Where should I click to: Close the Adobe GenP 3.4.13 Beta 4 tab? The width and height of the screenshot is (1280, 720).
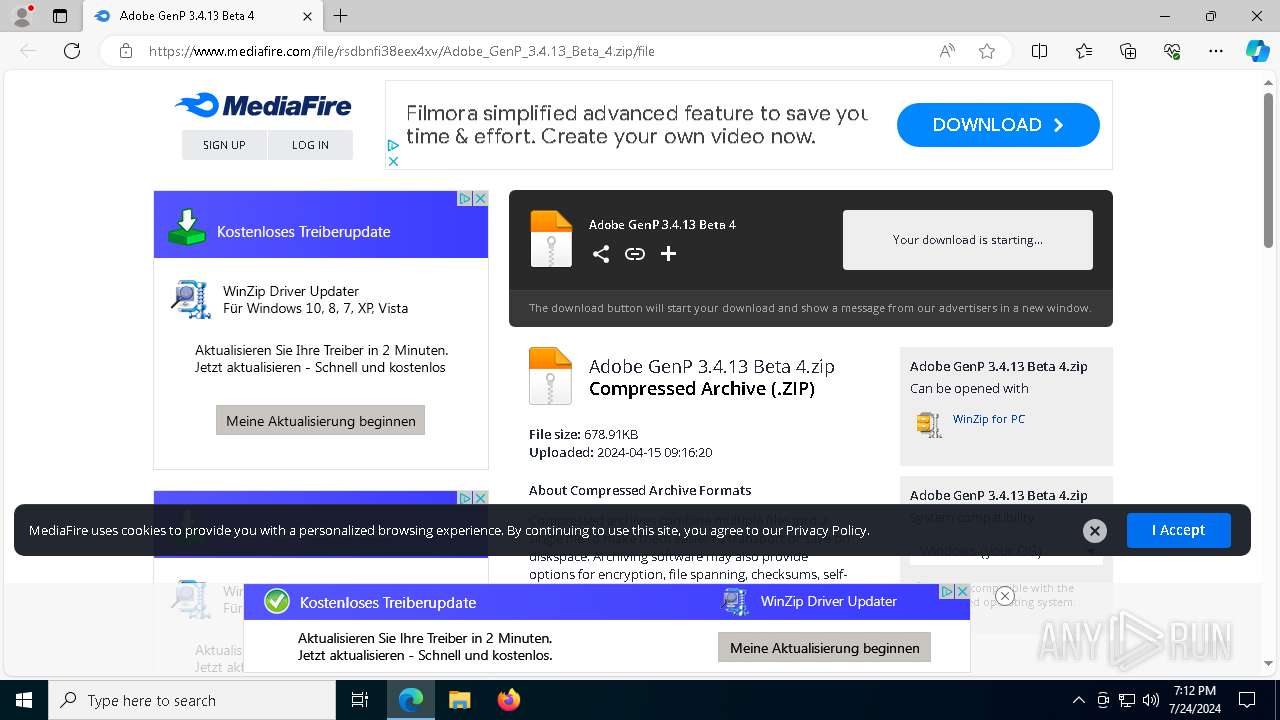click(307, 16)
